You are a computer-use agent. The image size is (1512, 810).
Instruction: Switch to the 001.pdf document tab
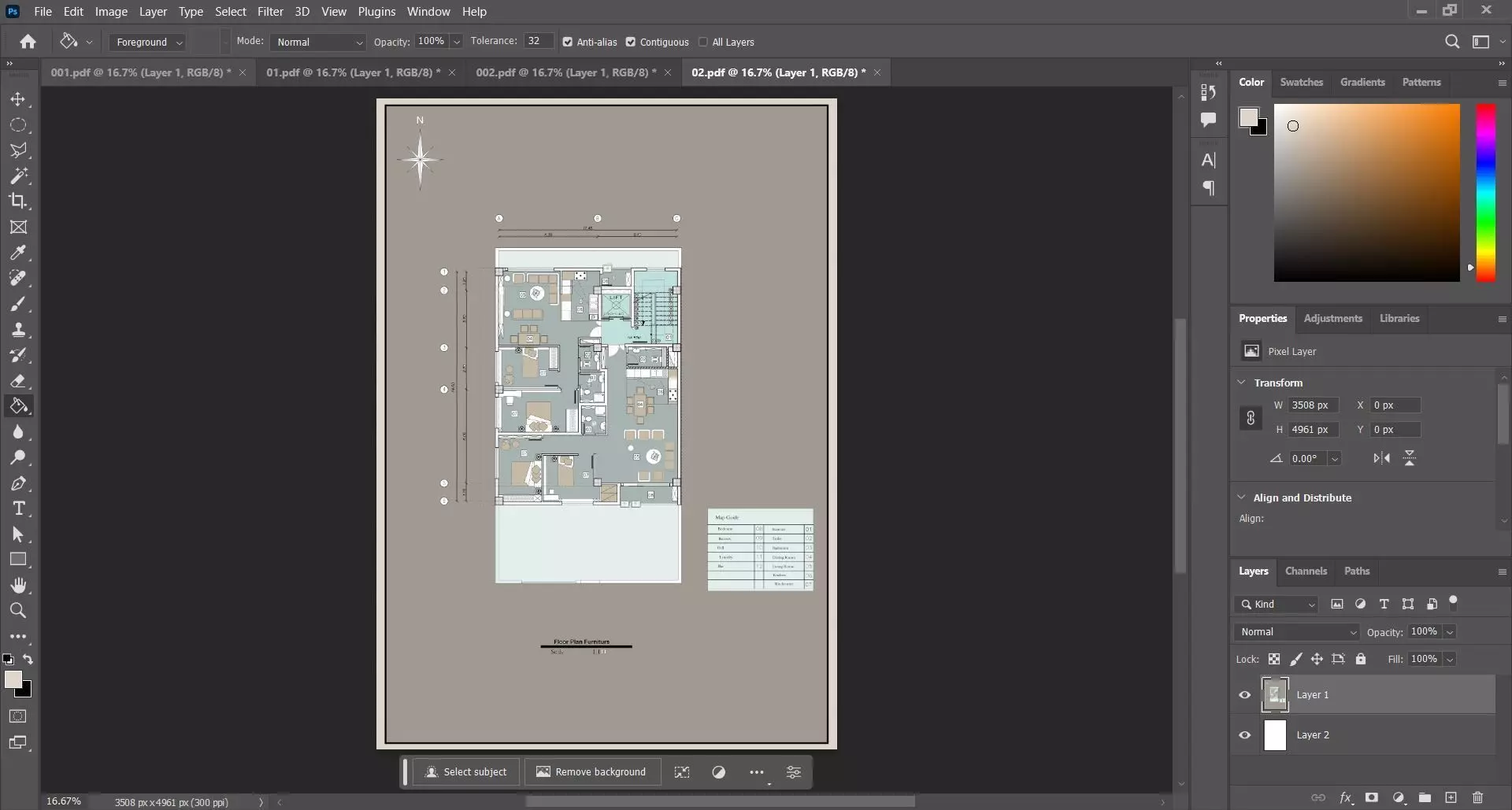(x=141, y=72)
